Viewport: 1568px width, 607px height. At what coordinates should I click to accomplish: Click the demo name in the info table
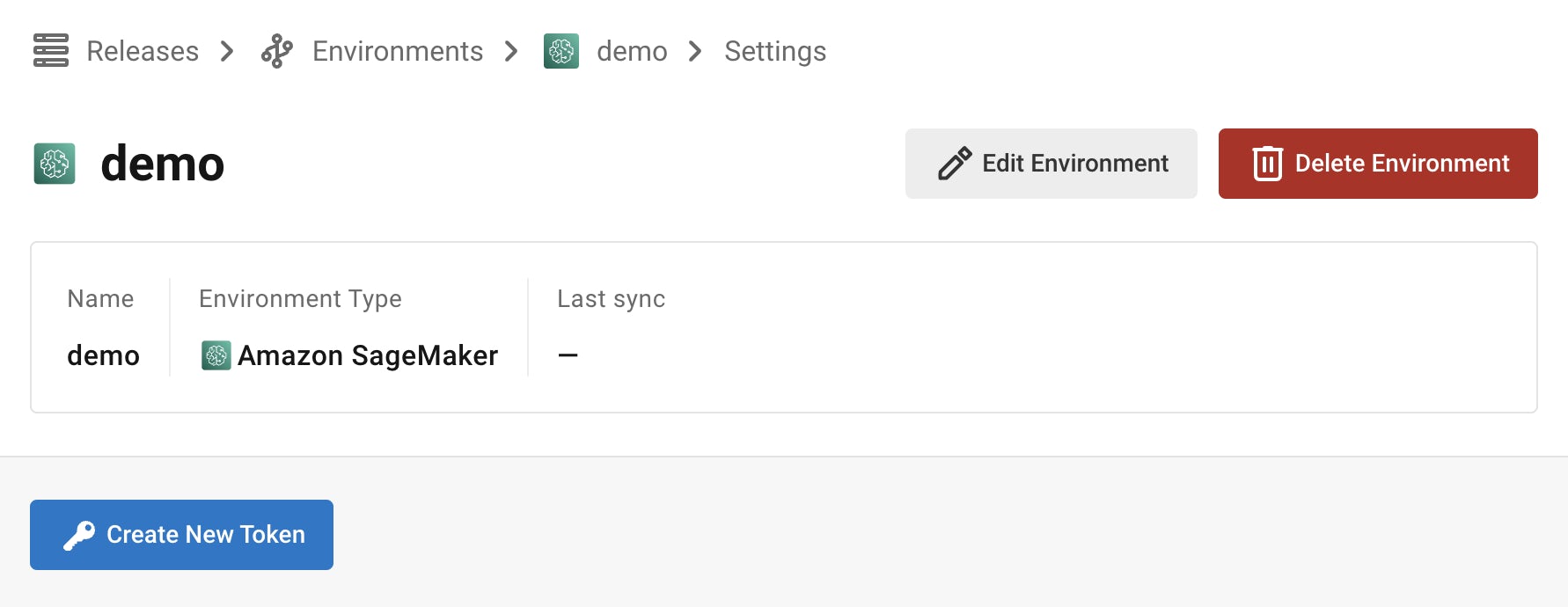pyautogui.click(x=103, y=355)
